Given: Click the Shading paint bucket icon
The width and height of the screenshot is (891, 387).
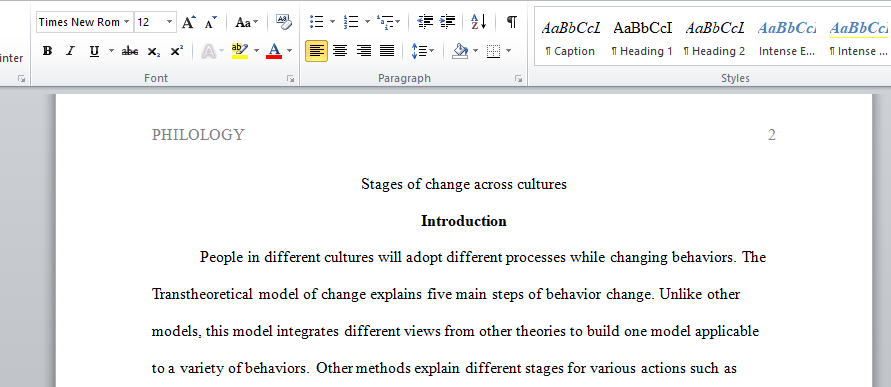Looking at the screenshot, I should pos(460,51).
